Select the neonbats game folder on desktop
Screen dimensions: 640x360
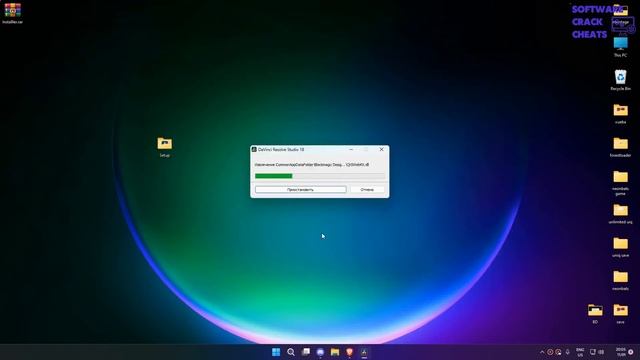(x=620, y=183)
